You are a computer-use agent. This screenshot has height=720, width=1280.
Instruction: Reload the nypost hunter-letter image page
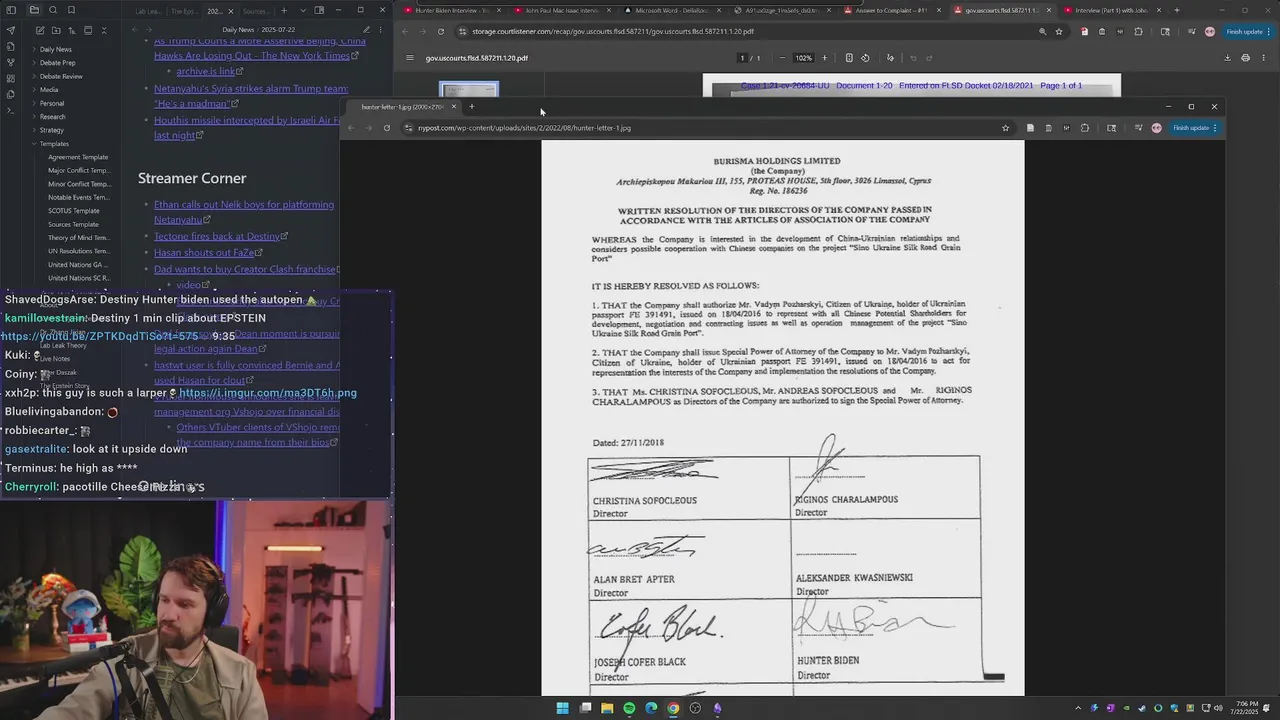[386, 128]
